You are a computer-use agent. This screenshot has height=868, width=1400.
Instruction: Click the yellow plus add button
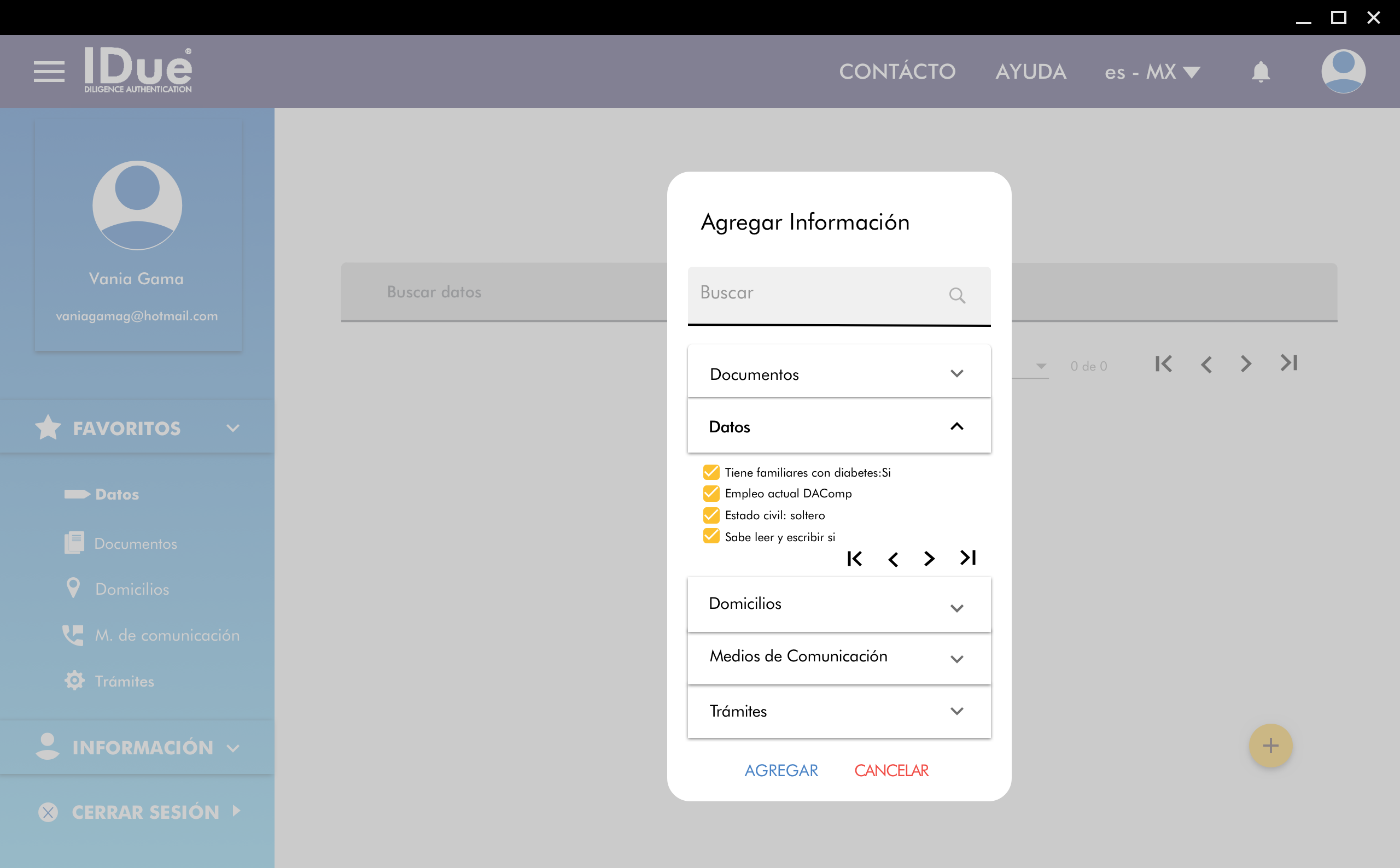click(x=1270, y=745)
